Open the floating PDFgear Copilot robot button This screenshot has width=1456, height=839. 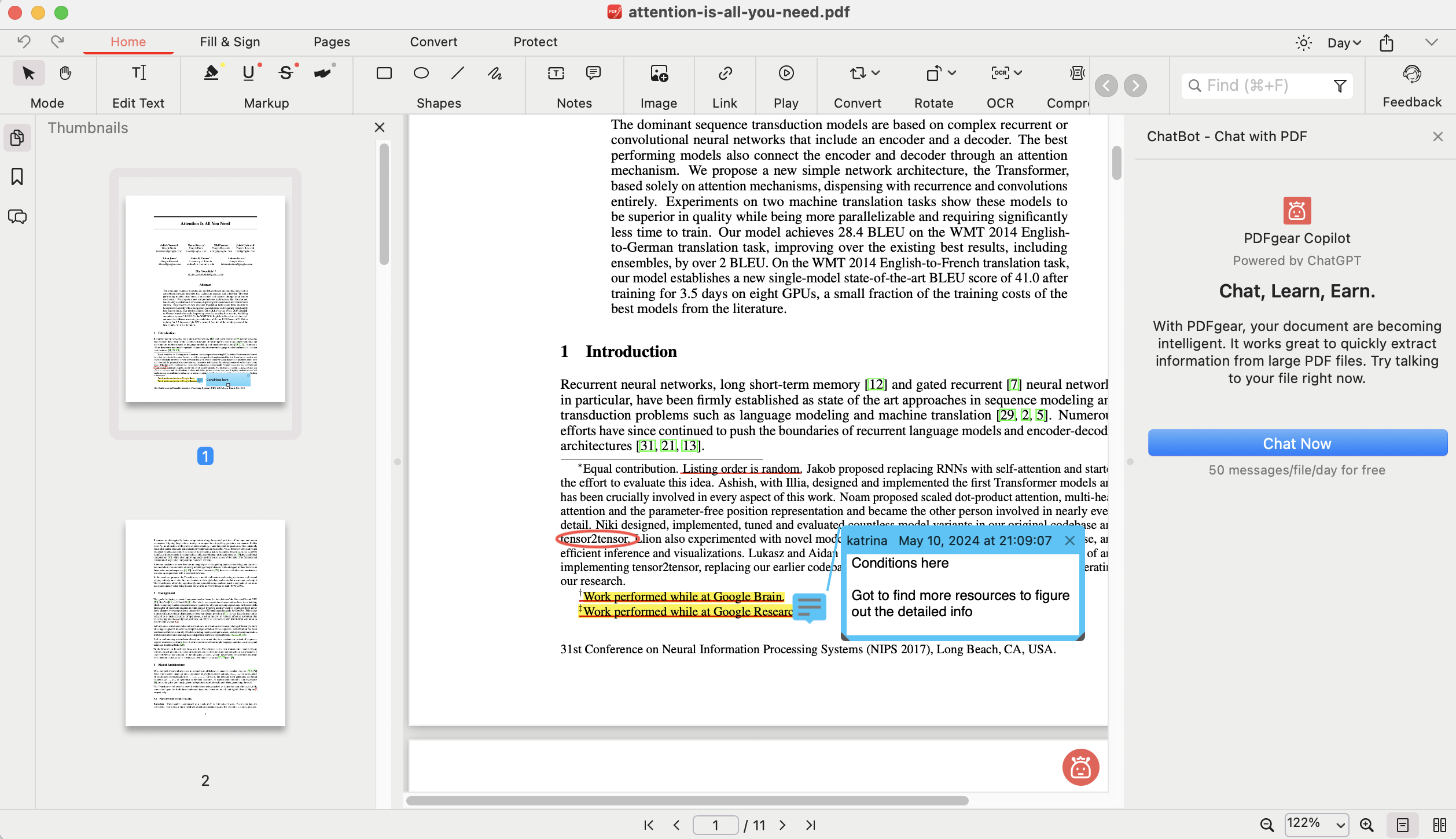1080,767
